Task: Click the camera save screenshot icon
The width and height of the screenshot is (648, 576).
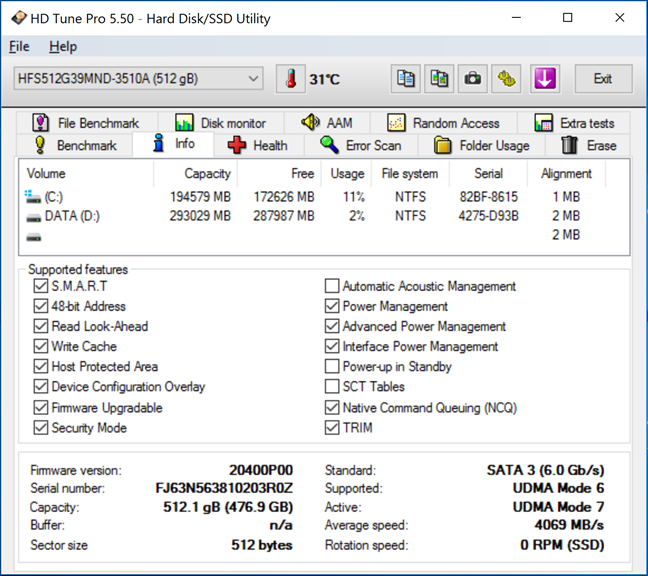Action: [472, 79]
